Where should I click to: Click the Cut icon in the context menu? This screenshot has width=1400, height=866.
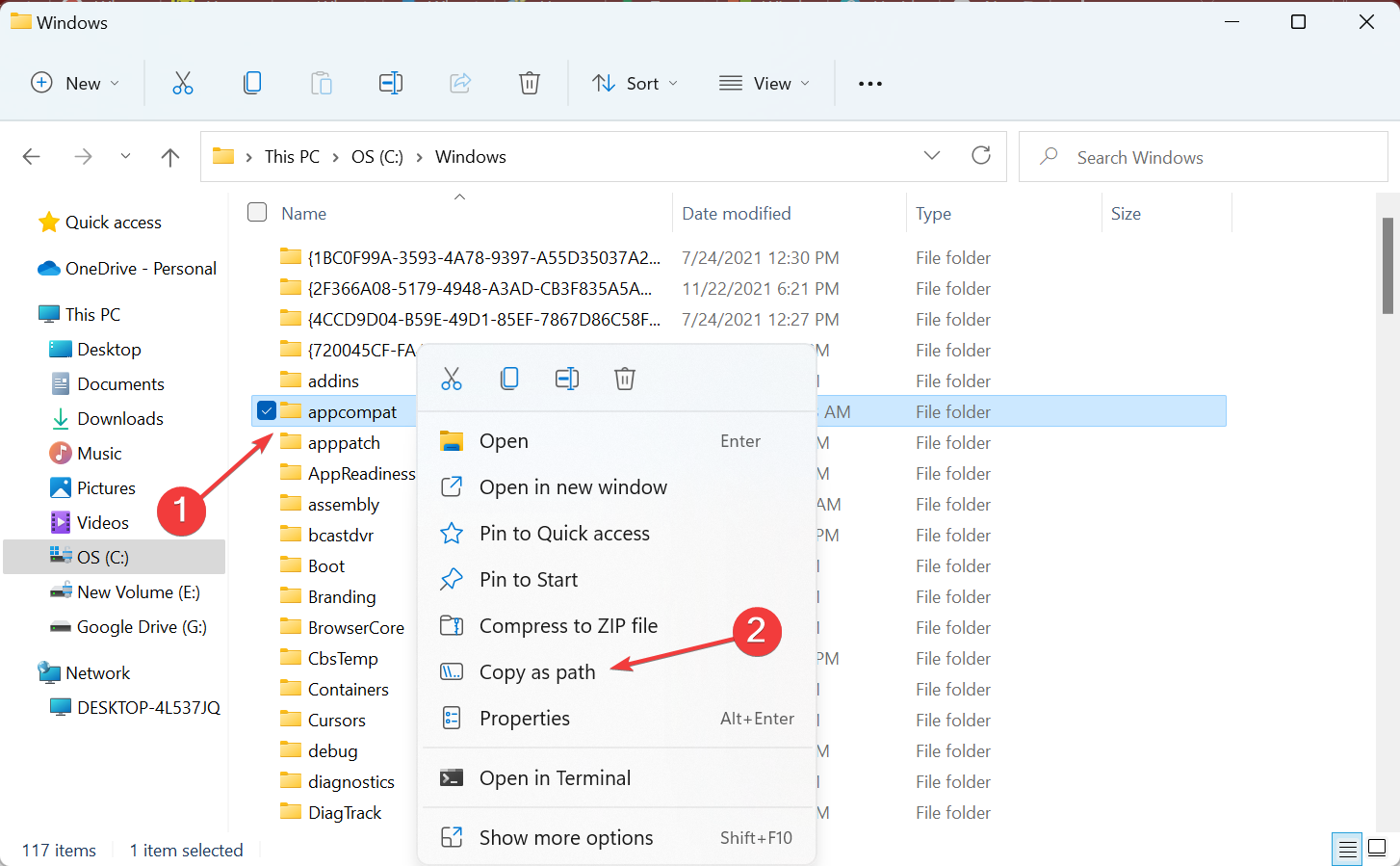(x=452, y=379)
